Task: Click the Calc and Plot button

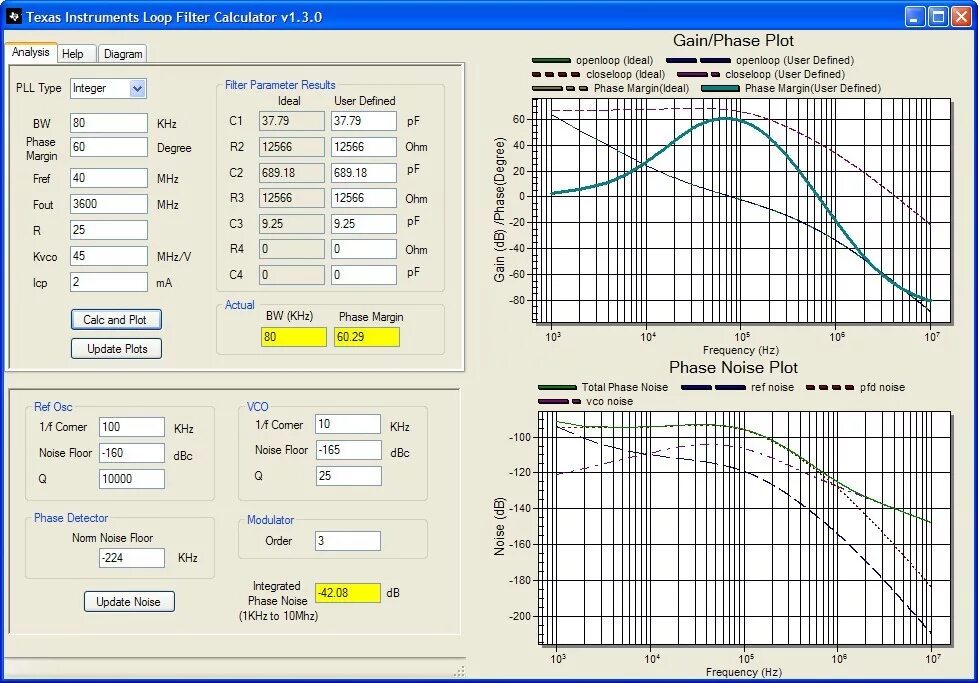Action: pos(115,320)
